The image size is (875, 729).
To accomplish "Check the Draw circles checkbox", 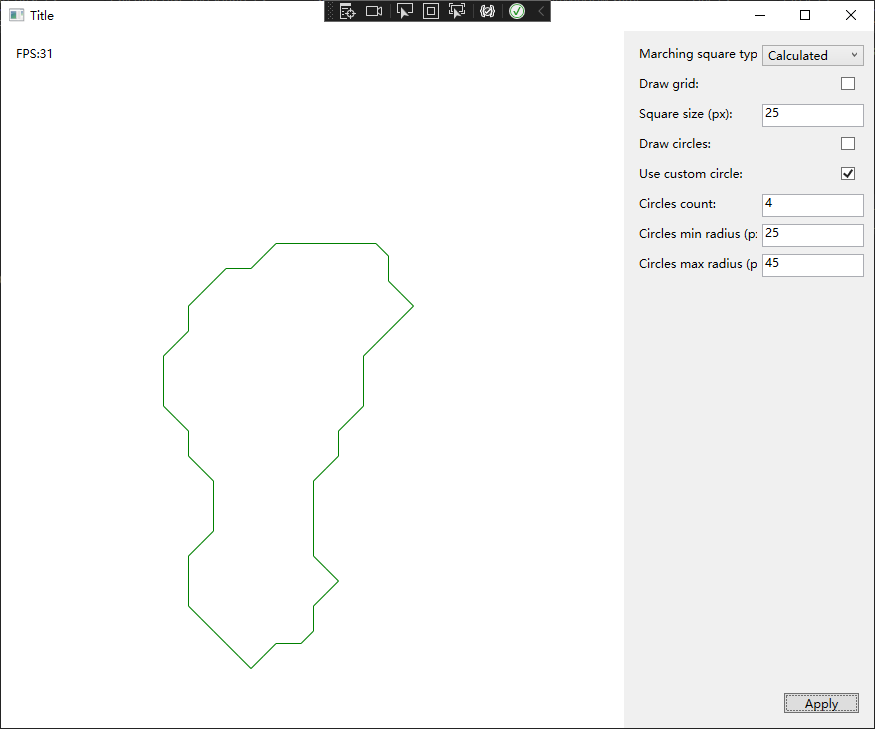I will pos(848,144).
